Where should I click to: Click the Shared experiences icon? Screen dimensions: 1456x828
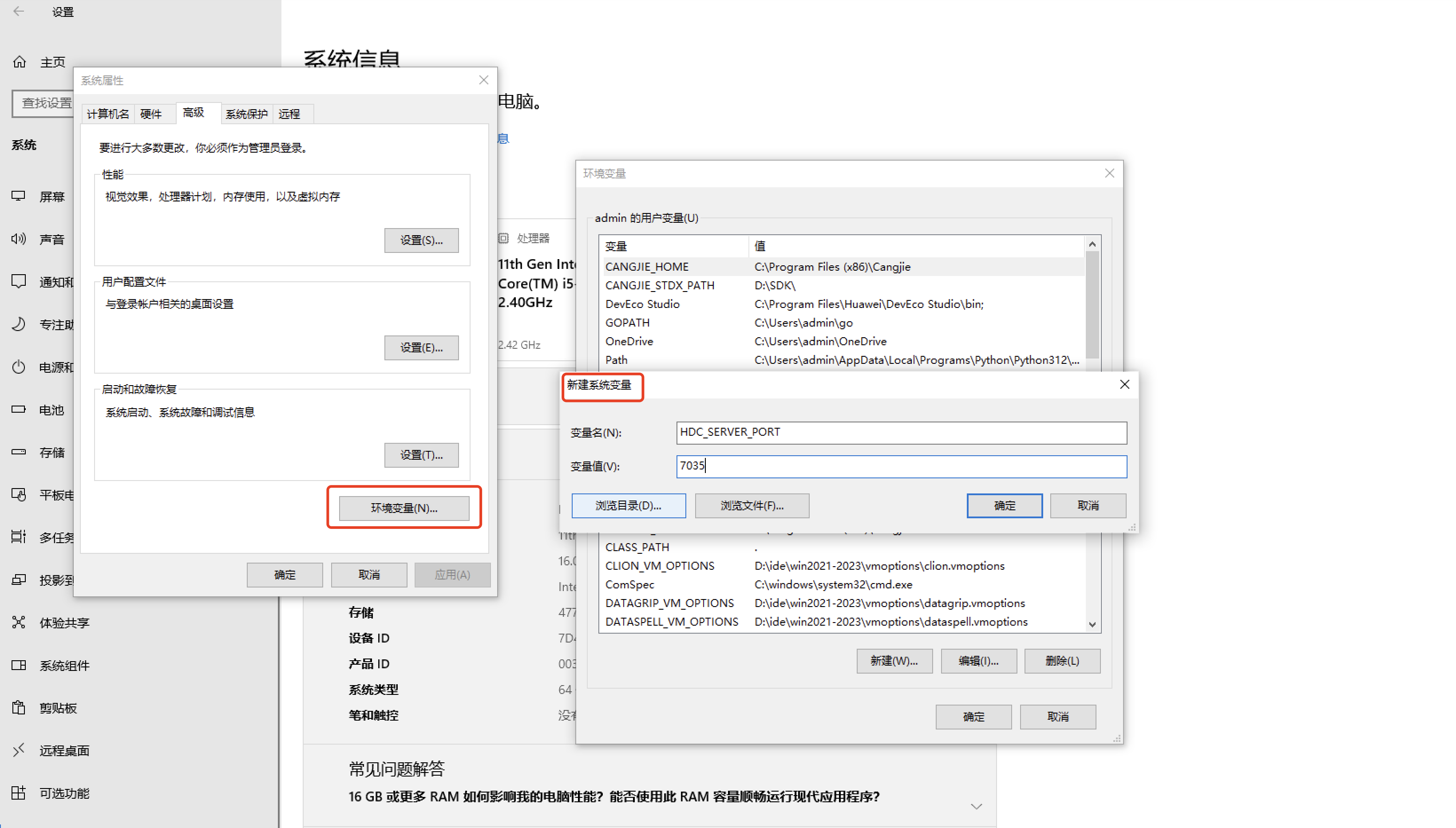[x=19, y=623]
